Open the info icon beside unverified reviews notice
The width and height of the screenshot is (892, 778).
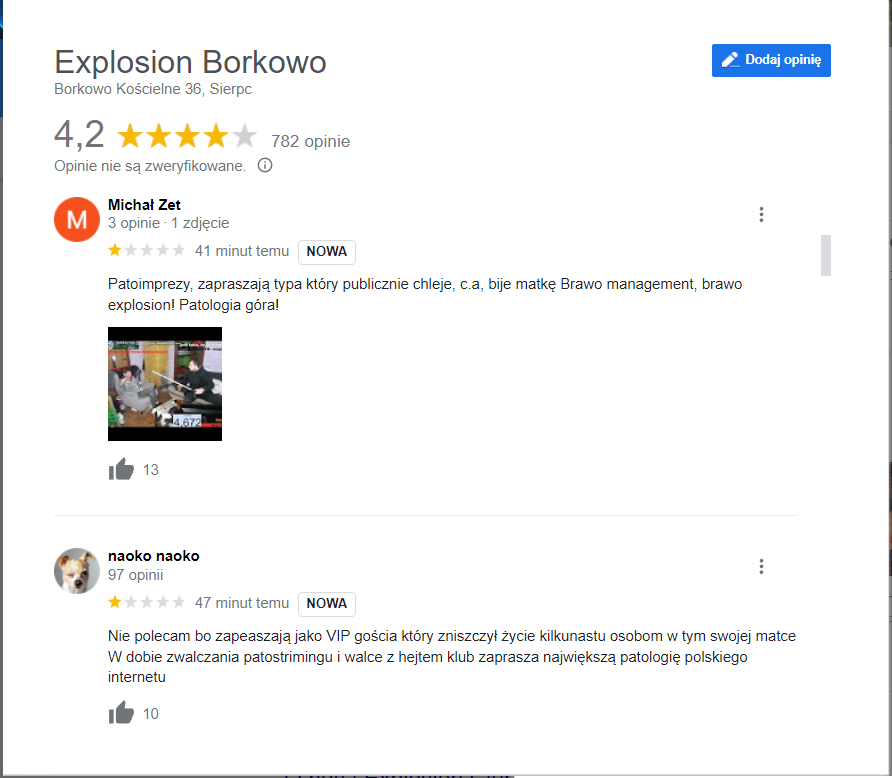pyautogui.click(x=265, y=165)
